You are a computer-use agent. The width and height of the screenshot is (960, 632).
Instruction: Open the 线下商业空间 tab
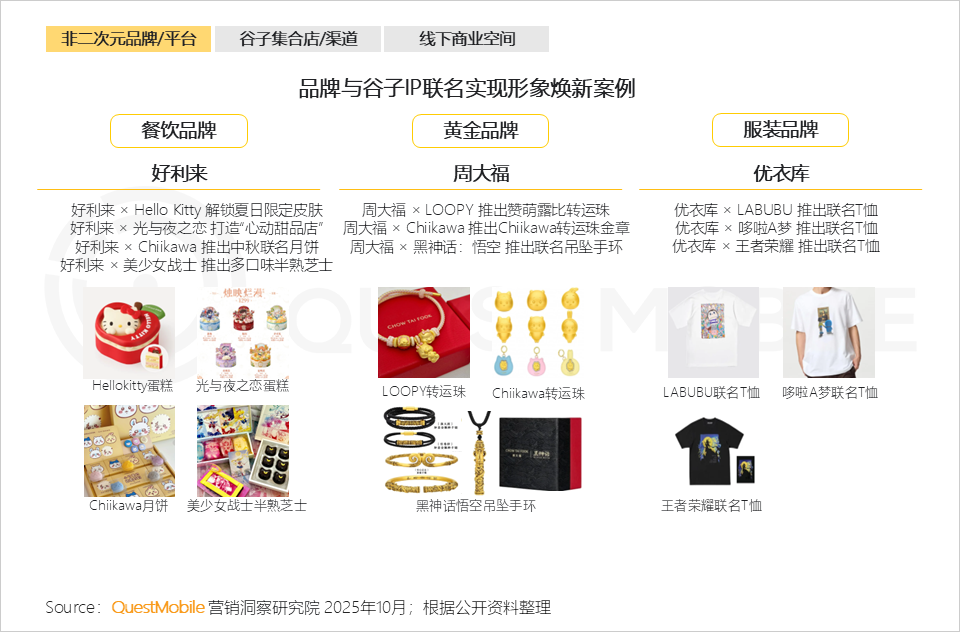pos(467,39)
